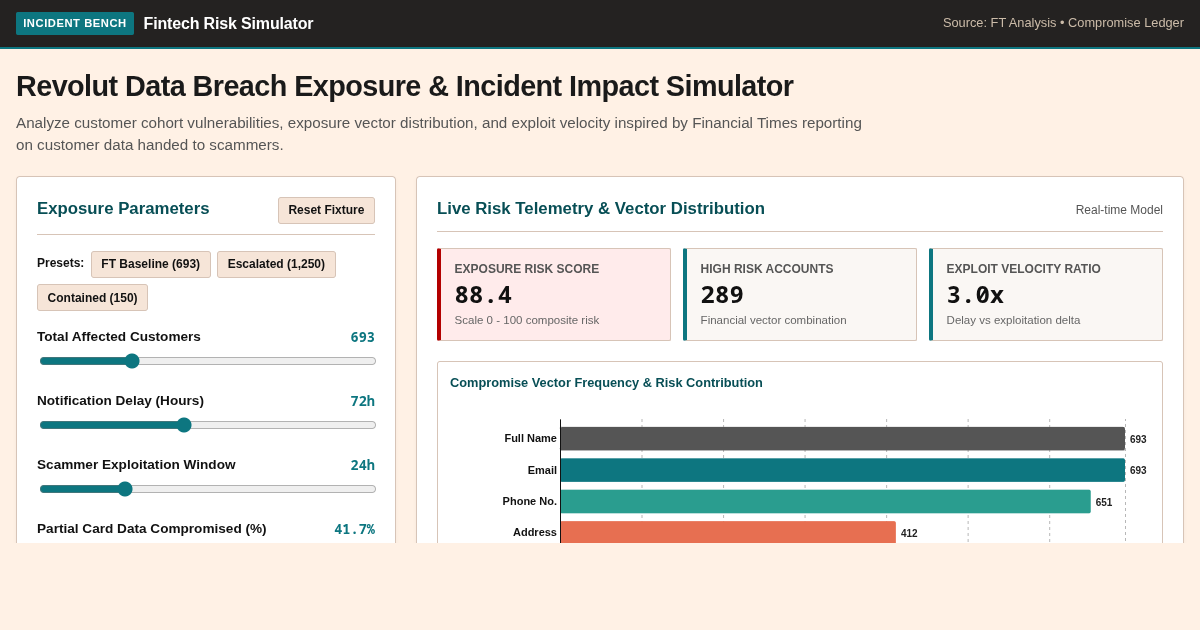Viewport: 1200px width, 630px height.
Task: Adjust the Total Affected Customers slider
Action: pyautogui.click(x=208, y=361)
